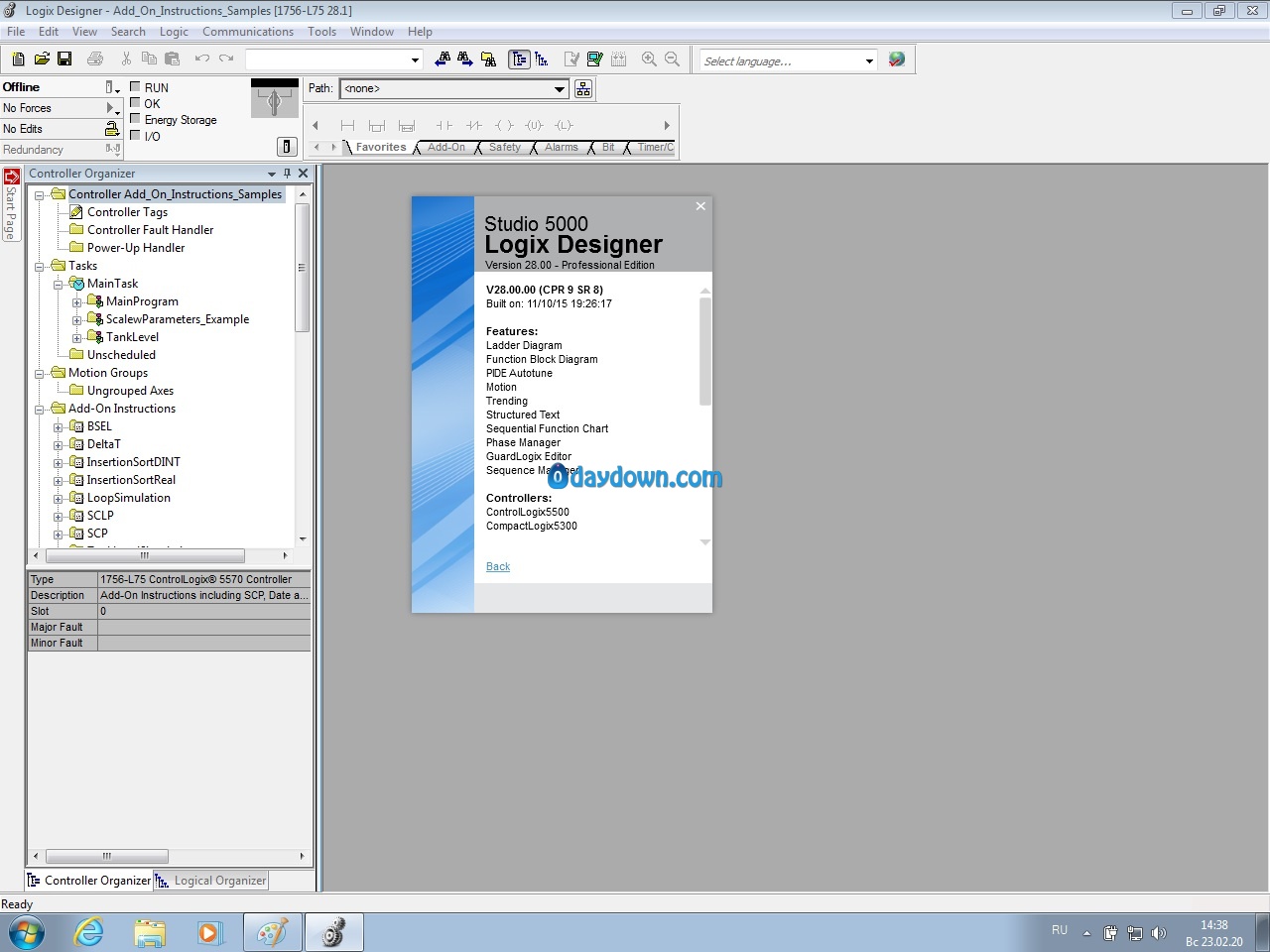Open the Start Page side tab
Screen dimensions: 1270x952
point(11,205)
